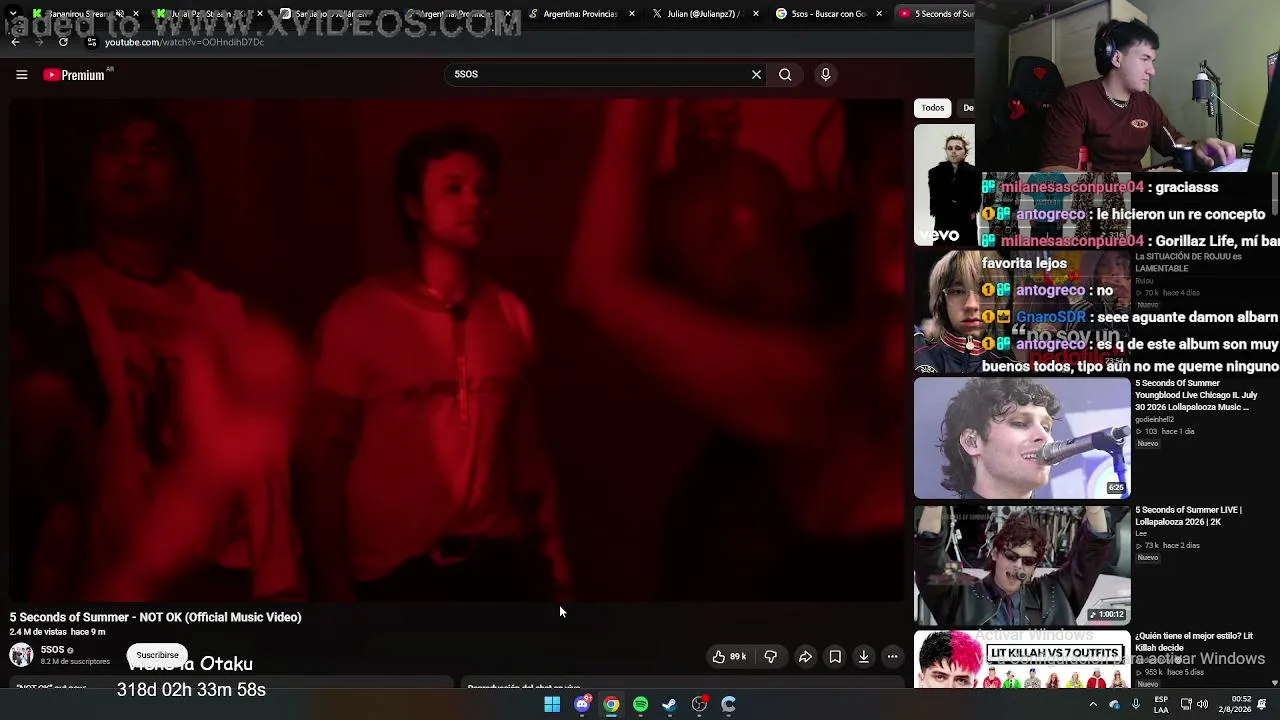The image size is (1280, 720).
Task: Close the 'Argentina: Provincias' tab
Action: pos(631,14)
